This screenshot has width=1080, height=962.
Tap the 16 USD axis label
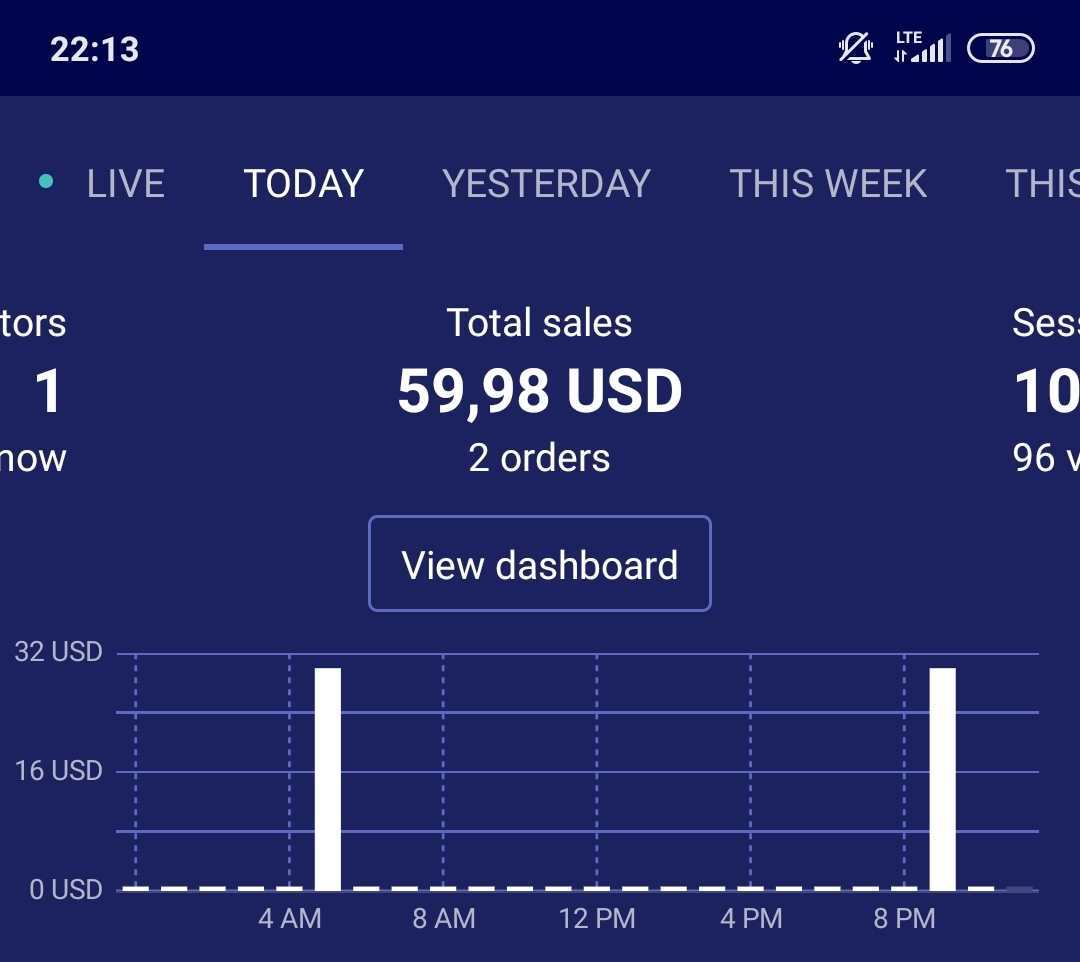click(58, 771)
